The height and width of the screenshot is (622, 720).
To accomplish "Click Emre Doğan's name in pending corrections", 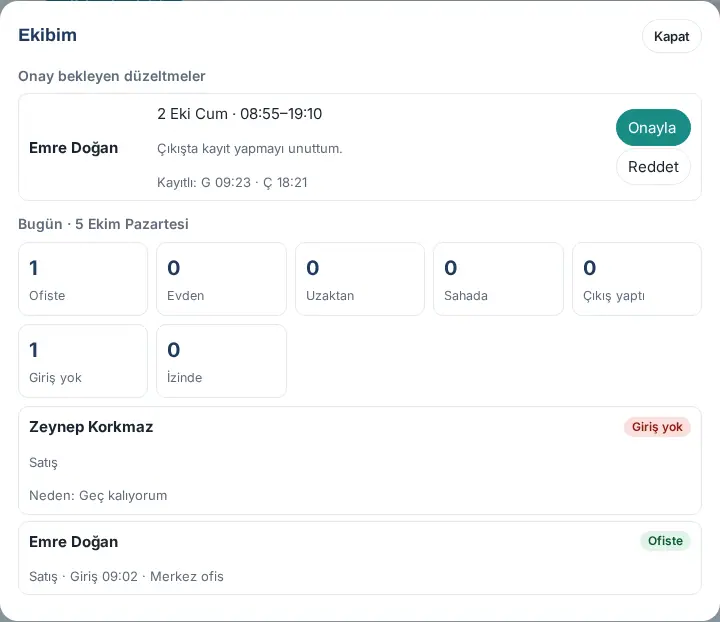I will tap(73, 148).
